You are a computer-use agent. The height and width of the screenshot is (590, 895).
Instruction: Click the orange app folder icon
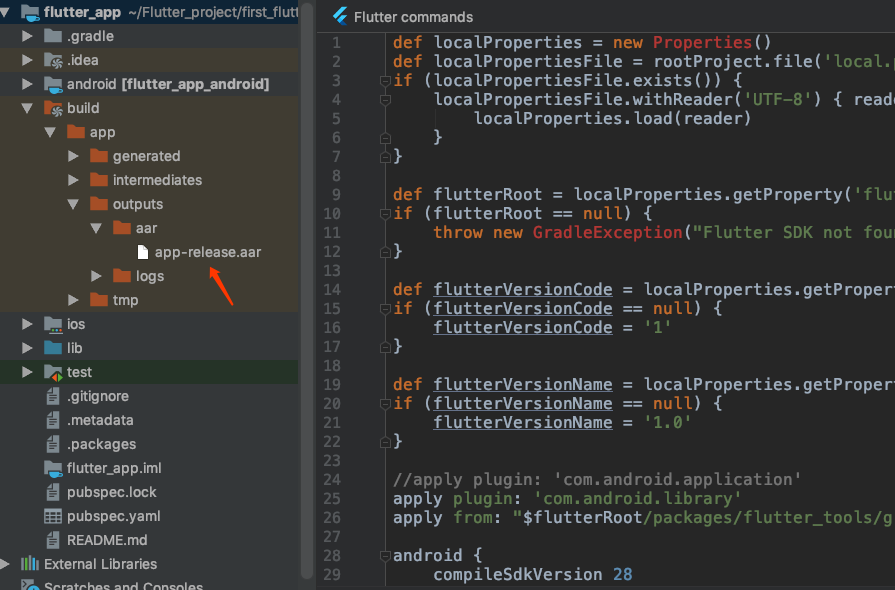(76, 132)
